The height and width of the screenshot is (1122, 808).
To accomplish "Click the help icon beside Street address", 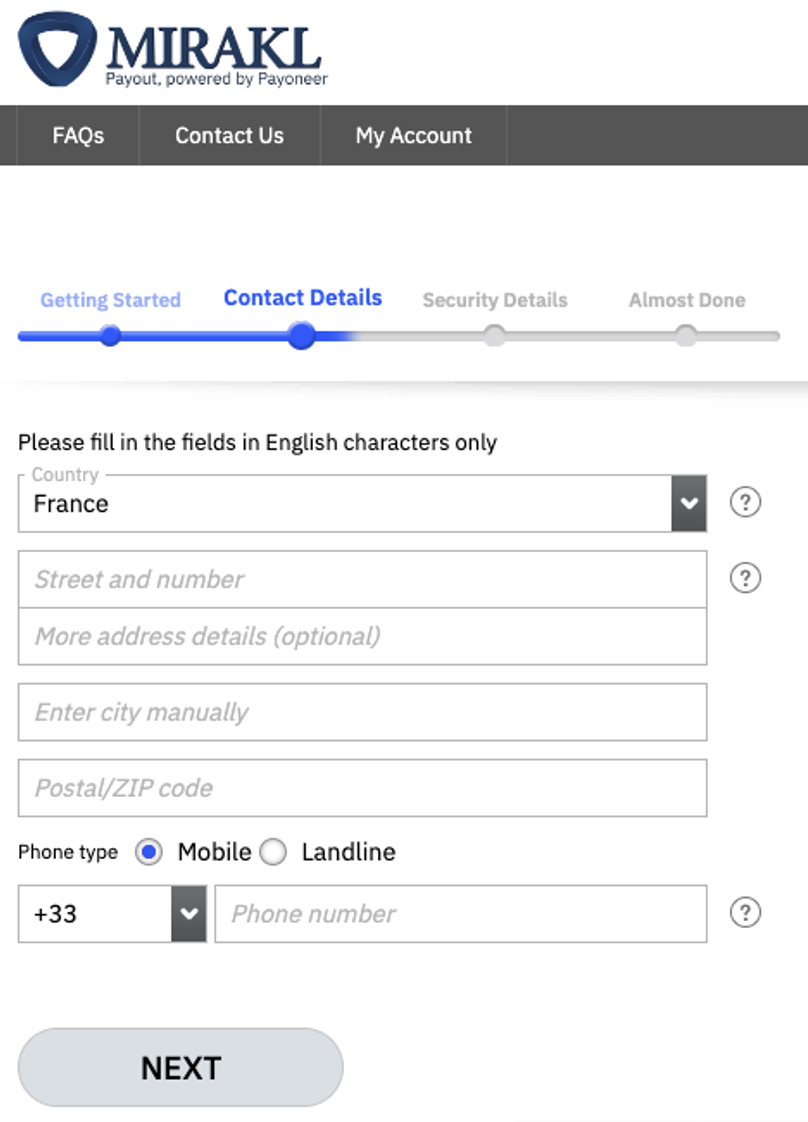I will 745,578.
